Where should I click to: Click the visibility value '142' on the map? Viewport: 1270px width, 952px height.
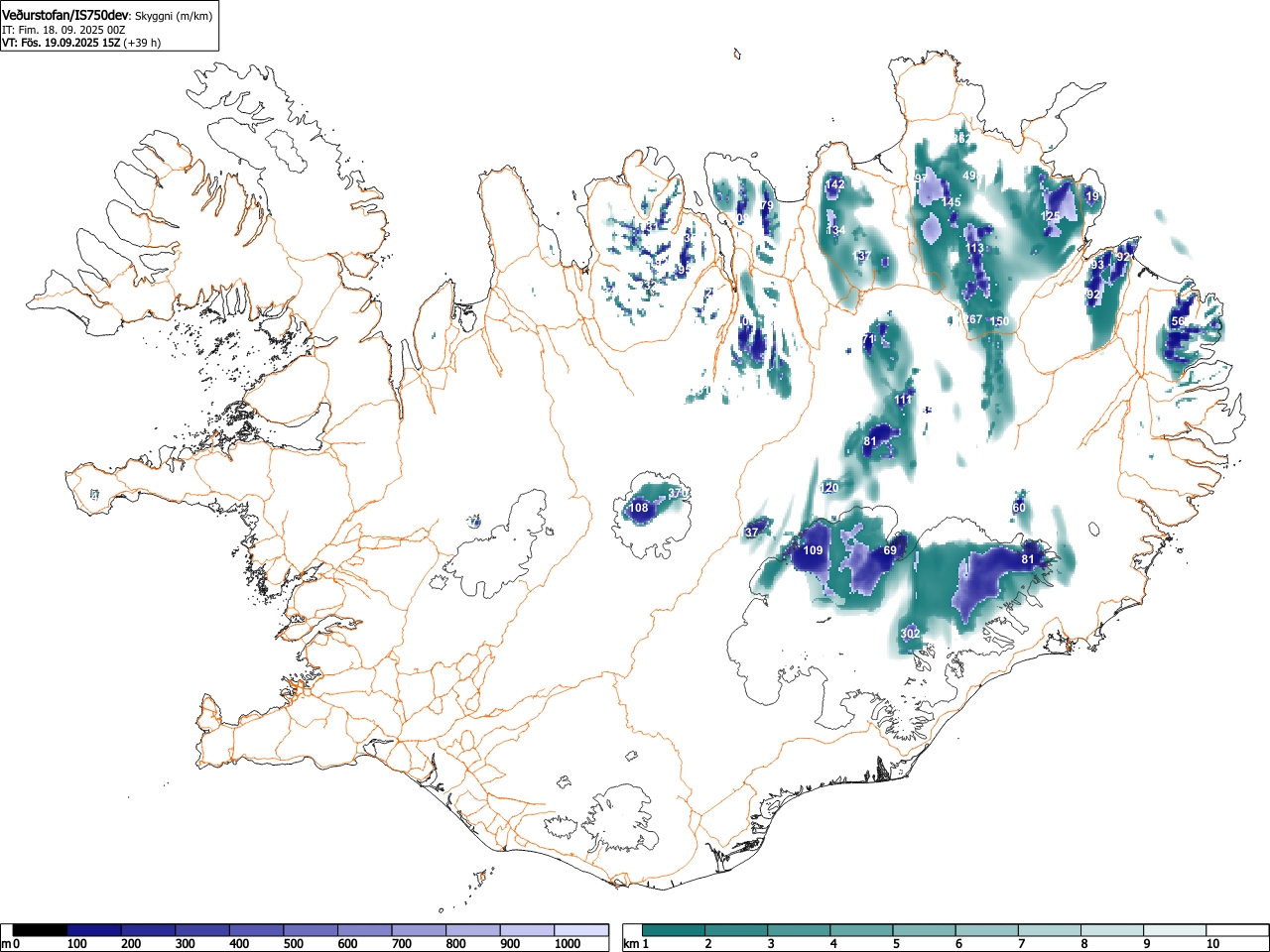[835, 184]
